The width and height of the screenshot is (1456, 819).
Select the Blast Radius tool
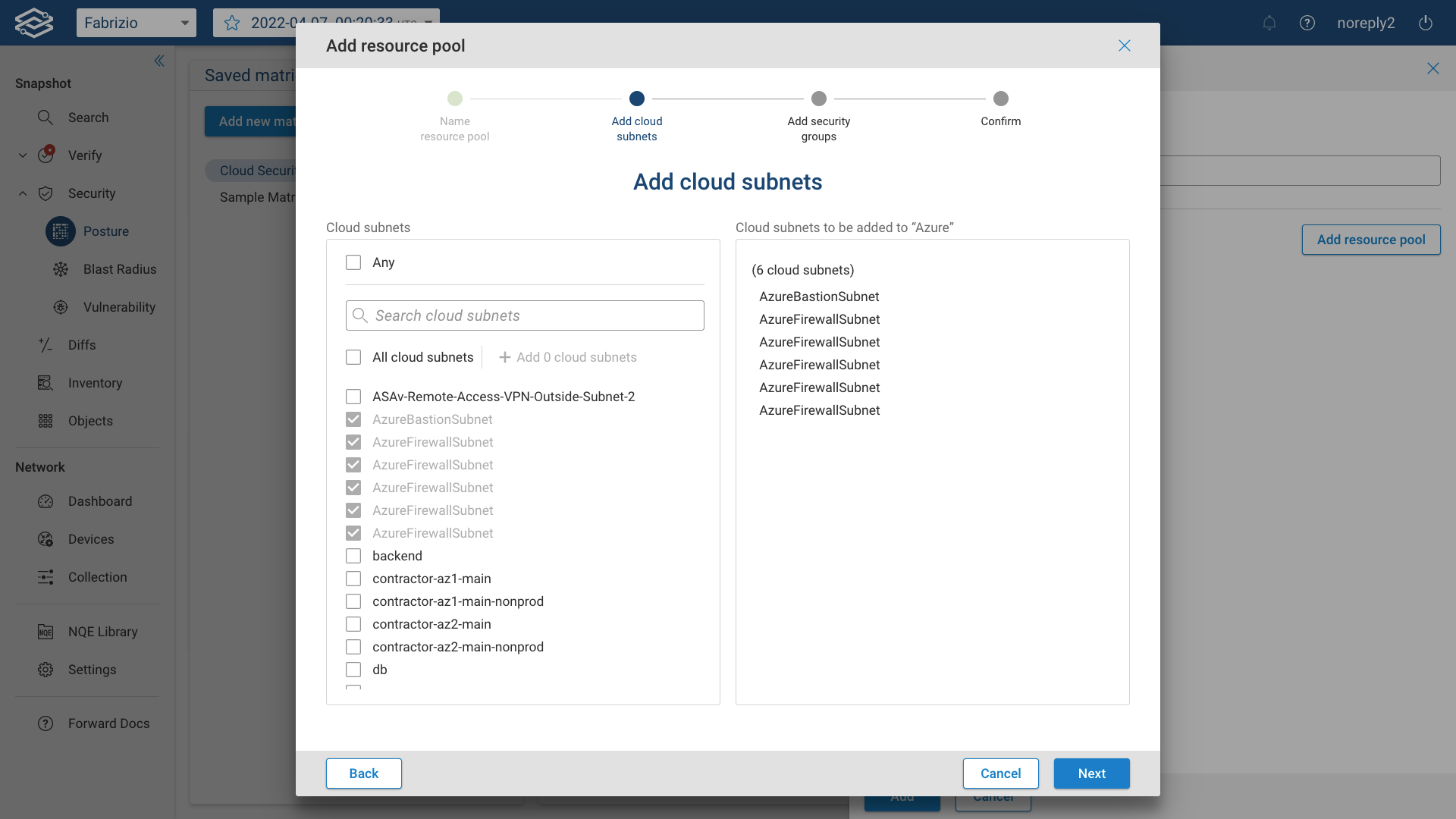pyautogui.click(x=119, y=269)
